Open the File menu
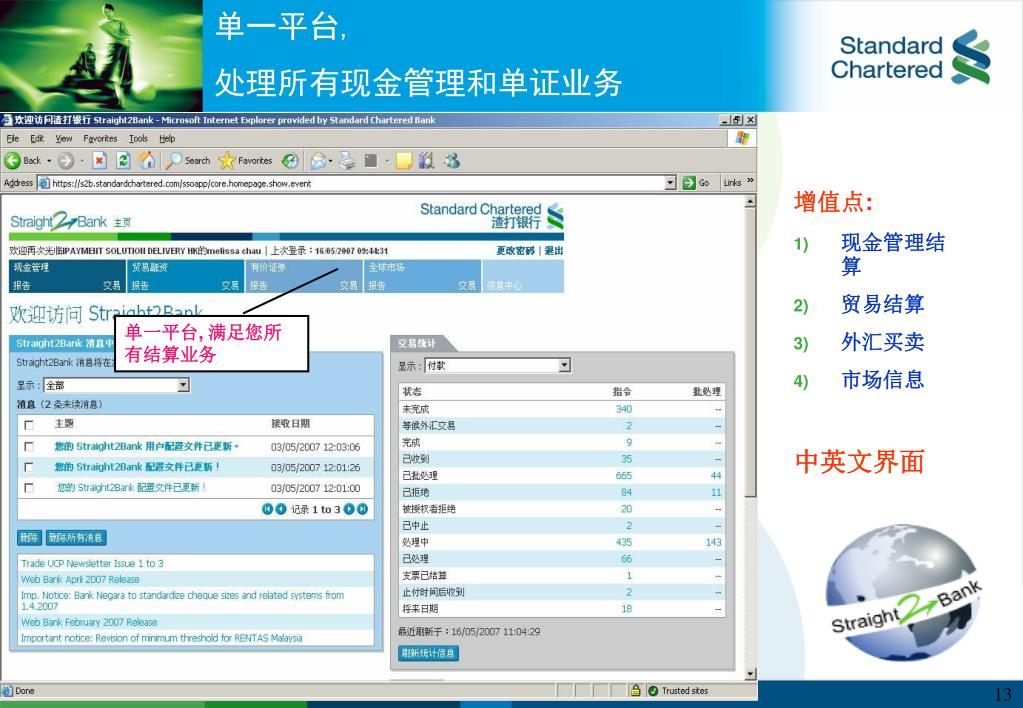1023x708 pixels. (12, 138)
